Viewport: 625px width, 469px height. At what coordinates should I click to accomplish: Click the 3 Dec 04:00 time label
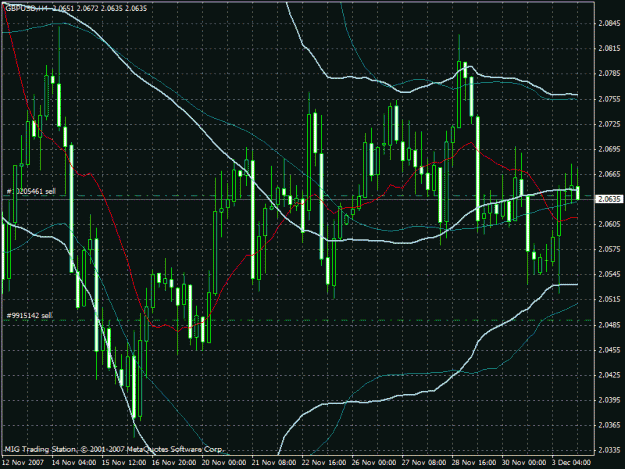point(572,463)
